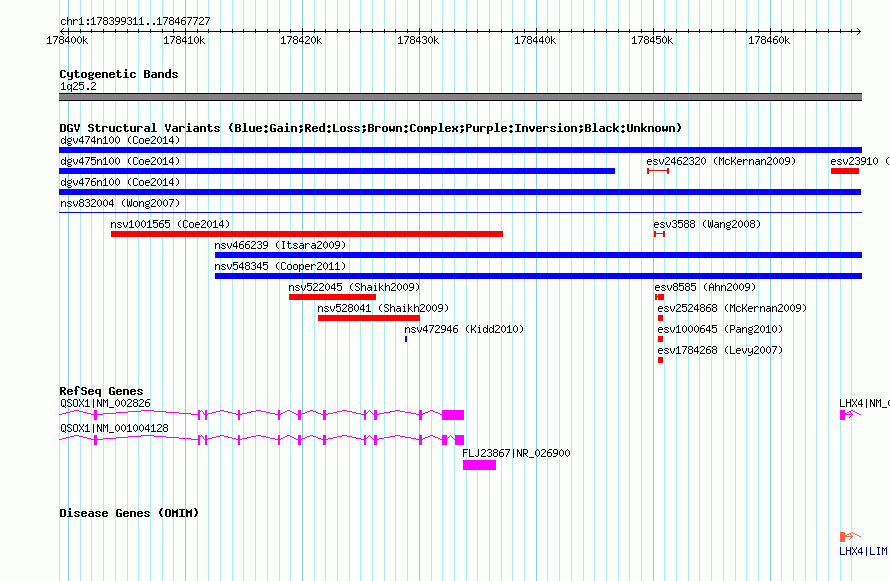Click the Cytogenetic Bands track title
890x581 pixels.
119,74
